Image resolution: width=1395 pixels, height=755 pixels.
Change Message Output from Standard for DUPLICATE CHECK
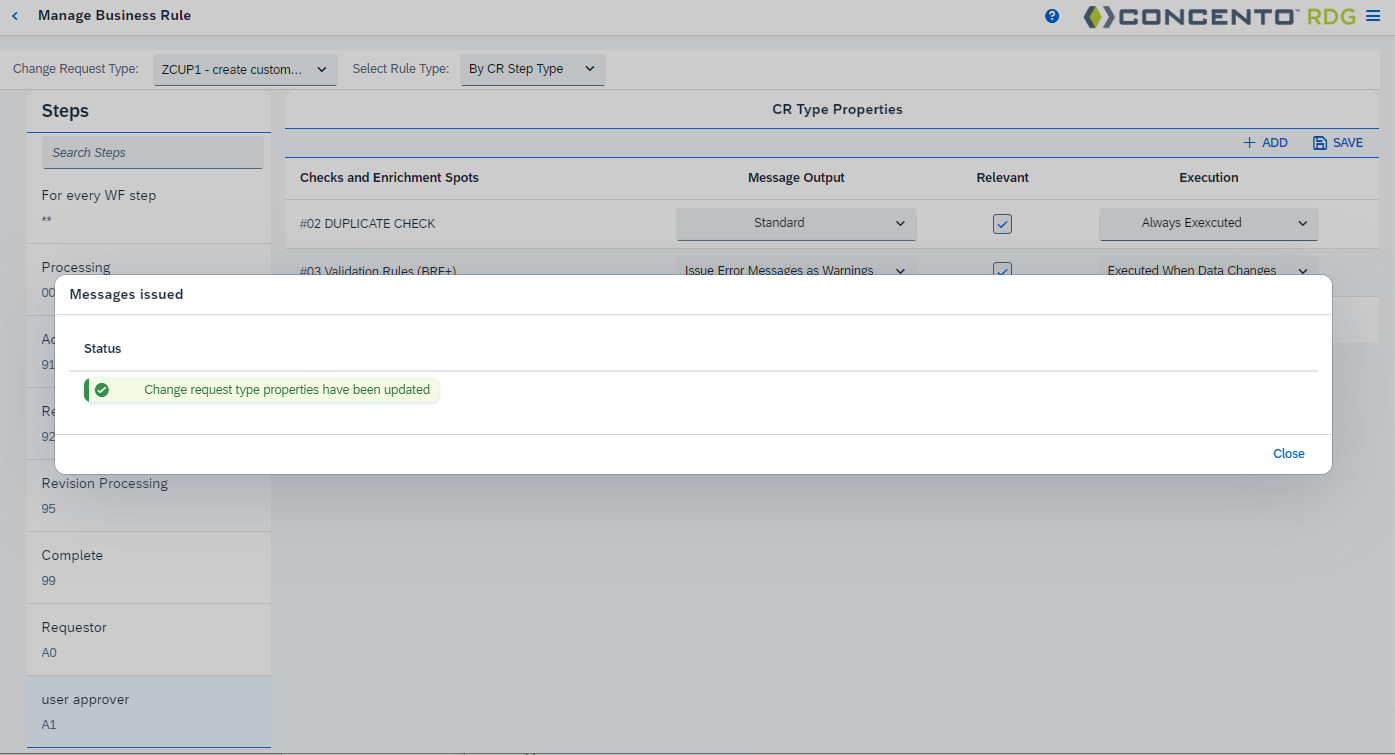[x=796, y=223]
